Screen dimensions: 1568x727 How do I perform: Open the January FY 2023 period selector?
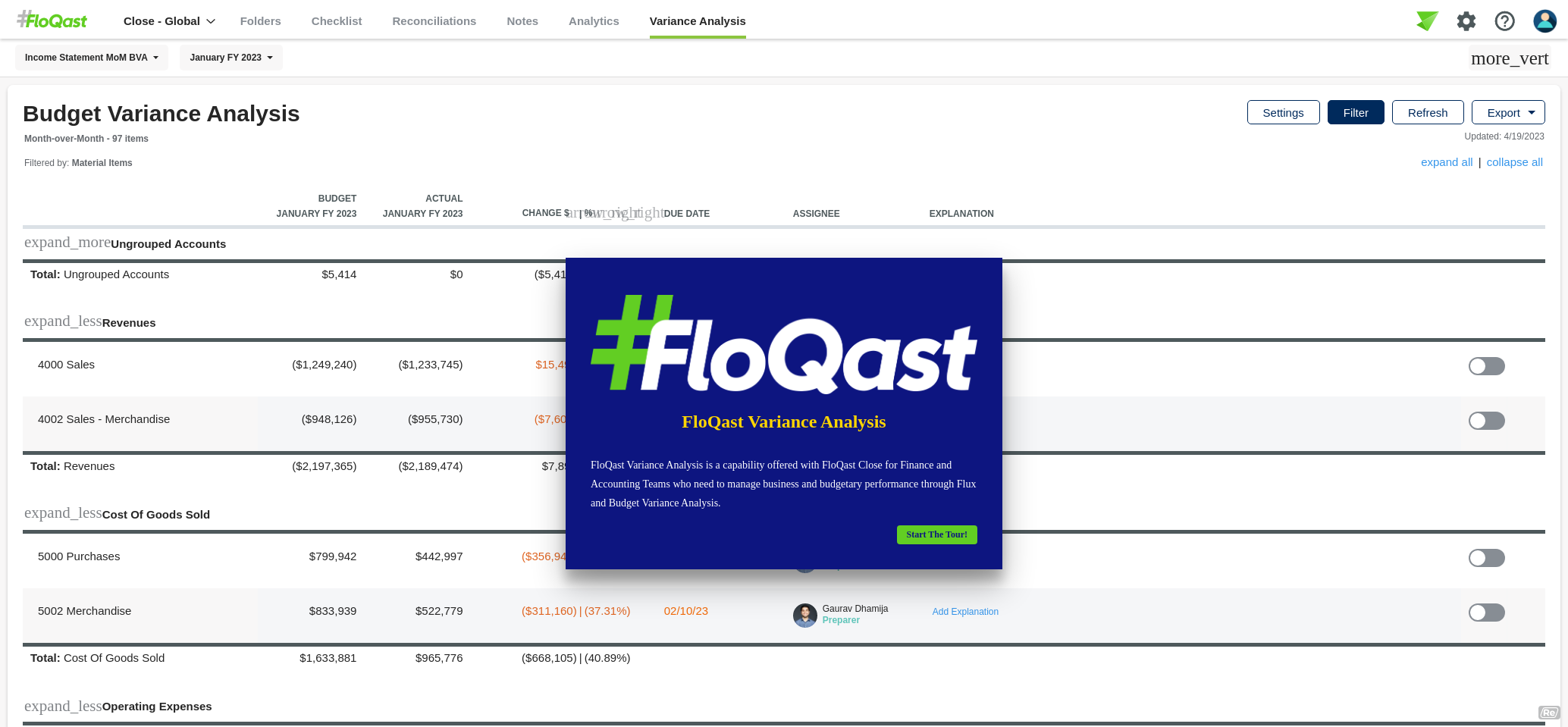click(x=230, y=57)
